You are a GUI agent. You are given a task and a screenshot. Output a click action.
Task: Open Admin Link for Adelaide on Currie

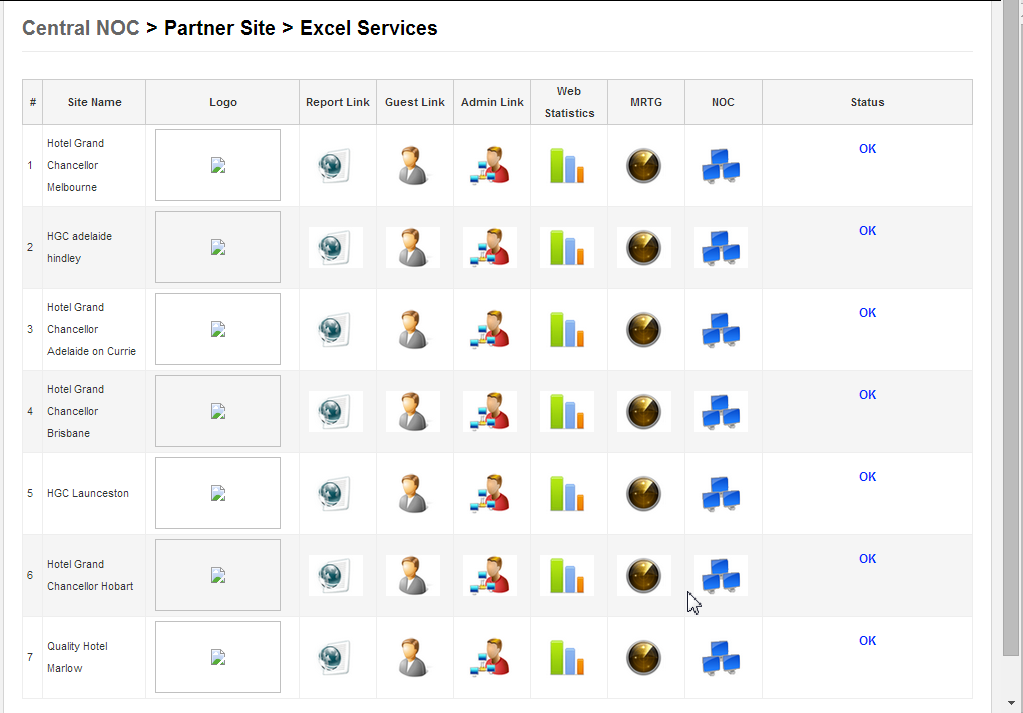pos(490,329)
